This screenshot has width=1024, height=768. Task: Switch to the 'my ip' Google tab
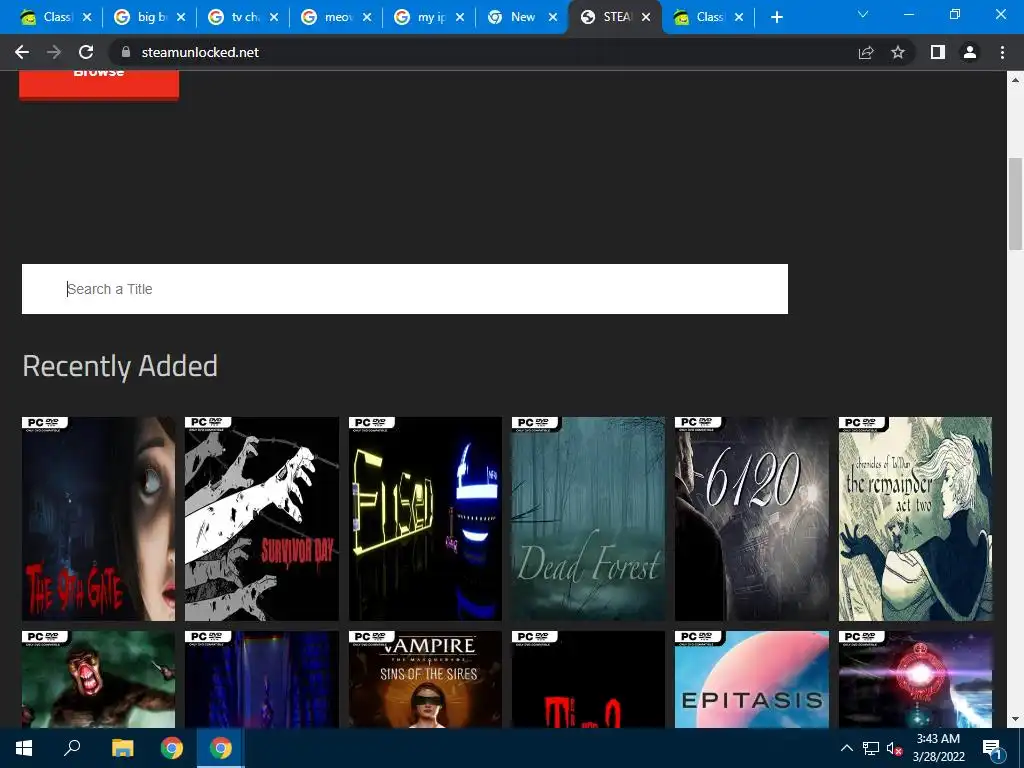[x=430, y=17]
